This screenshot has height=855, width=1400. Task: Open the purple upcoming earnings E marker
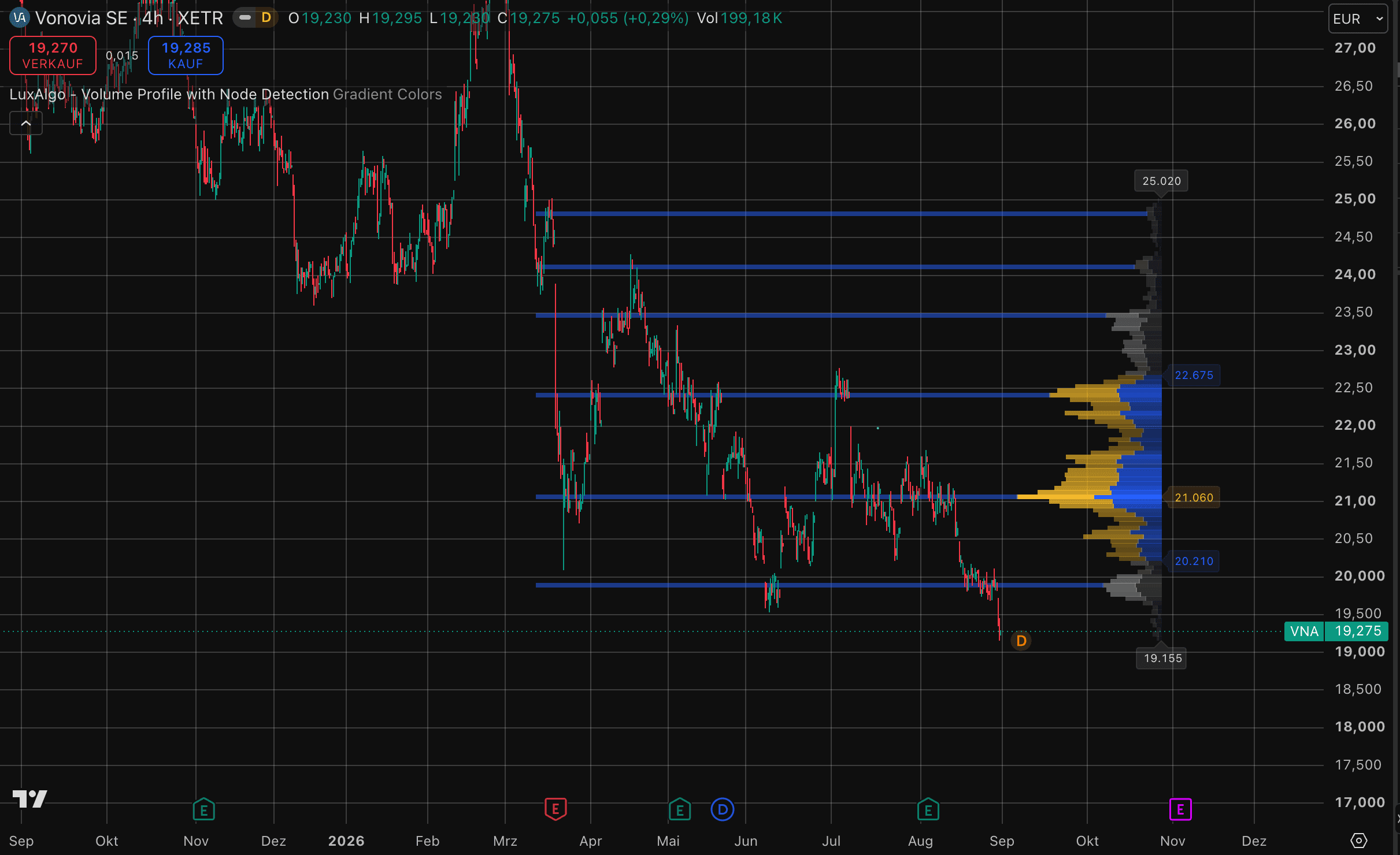[1180, 809]
